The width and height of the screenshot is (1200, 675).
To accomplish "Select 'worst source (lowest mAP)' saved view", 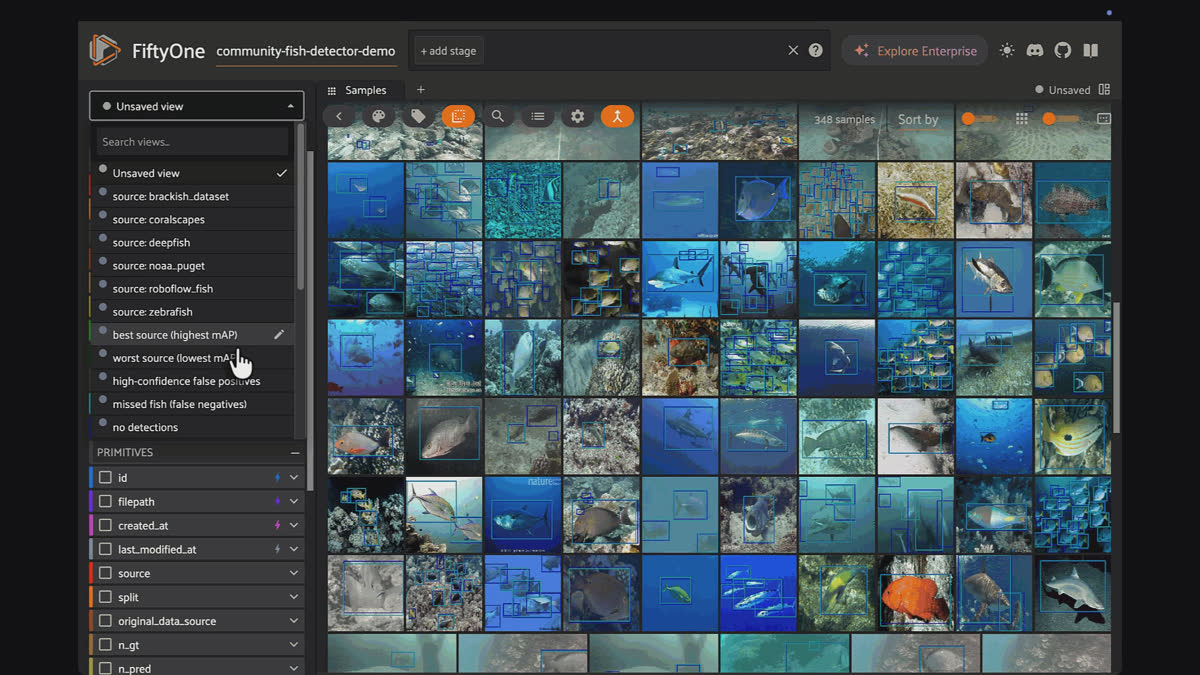I will 192,358.
